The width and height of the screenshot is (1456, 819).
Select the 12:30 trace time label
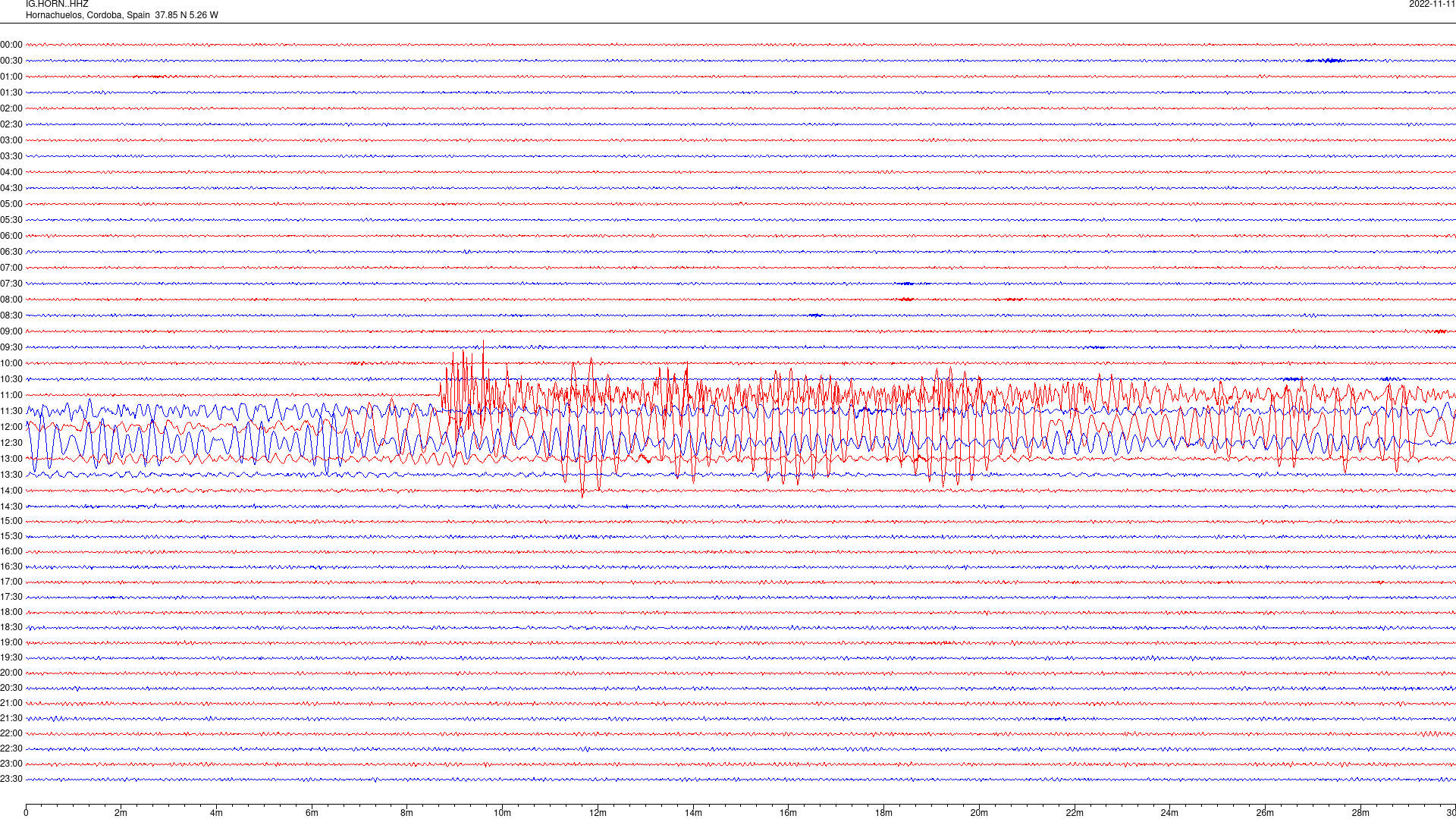click(x=11, y=443)
